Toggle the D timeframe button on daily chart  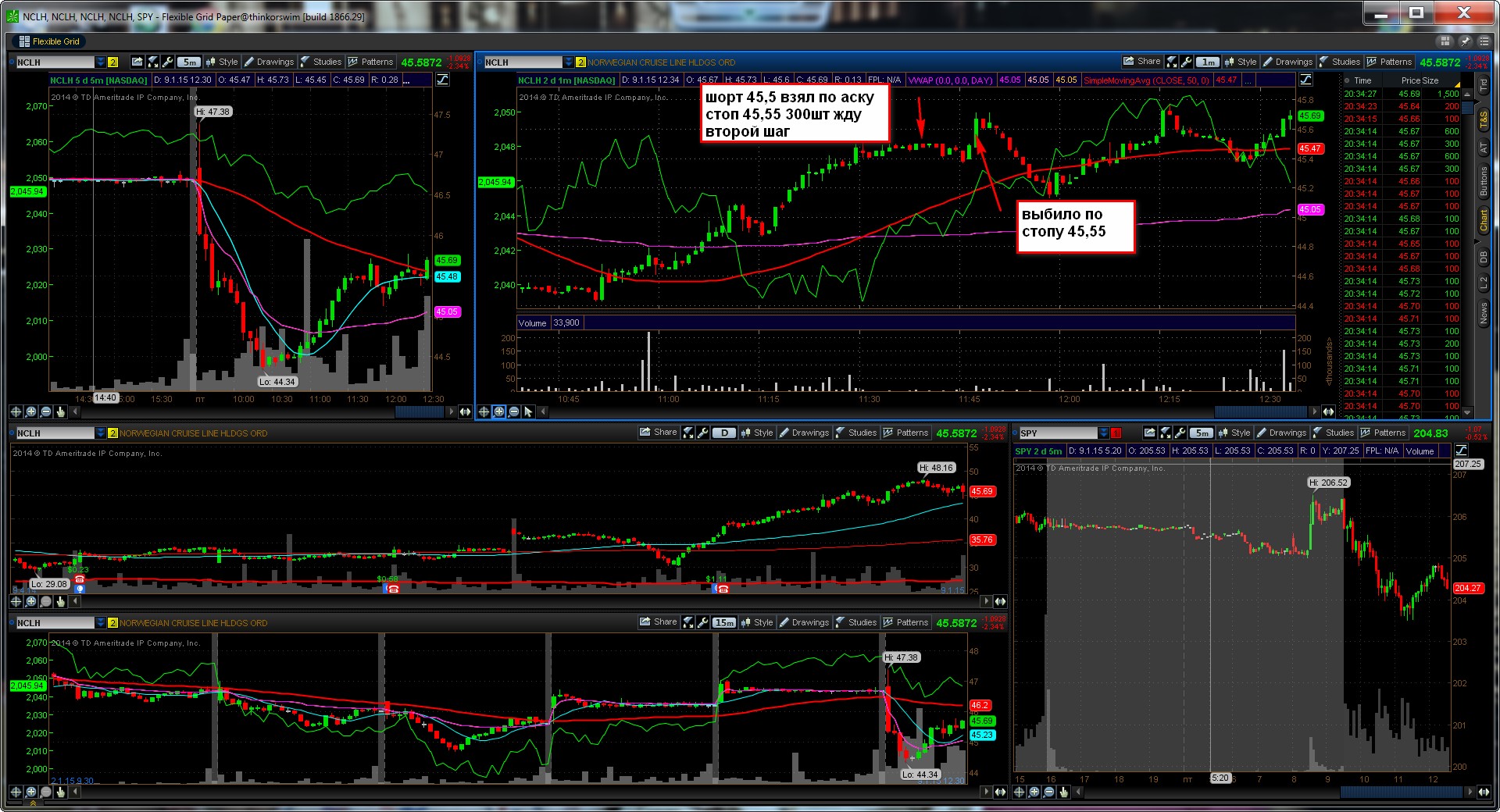(724, 433)
